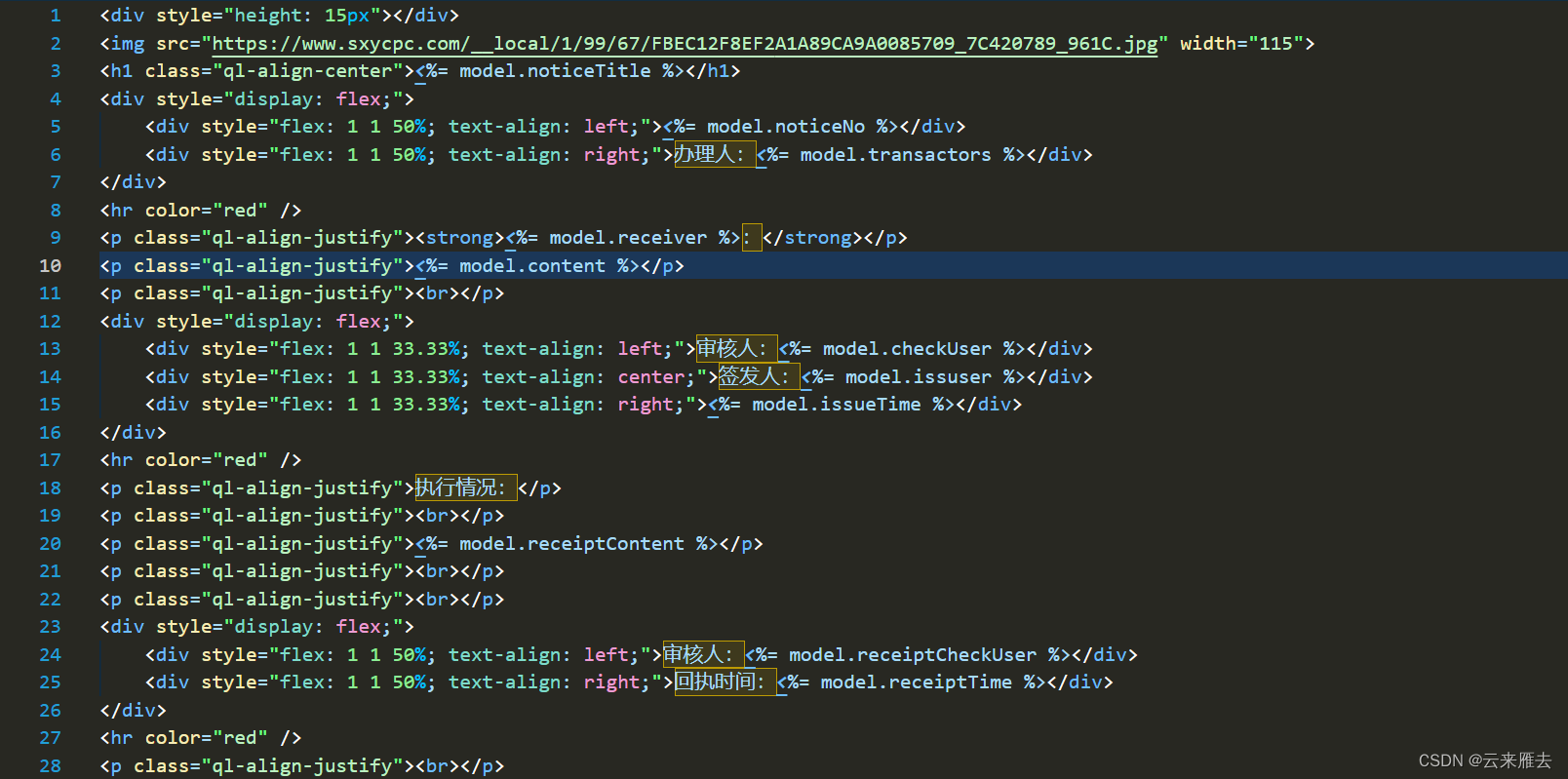Viewport: 1568px width, 779px height.
Task: Click the opening "strong" tag on line 9
Action: pyautogui.click(x=459, y=238)
